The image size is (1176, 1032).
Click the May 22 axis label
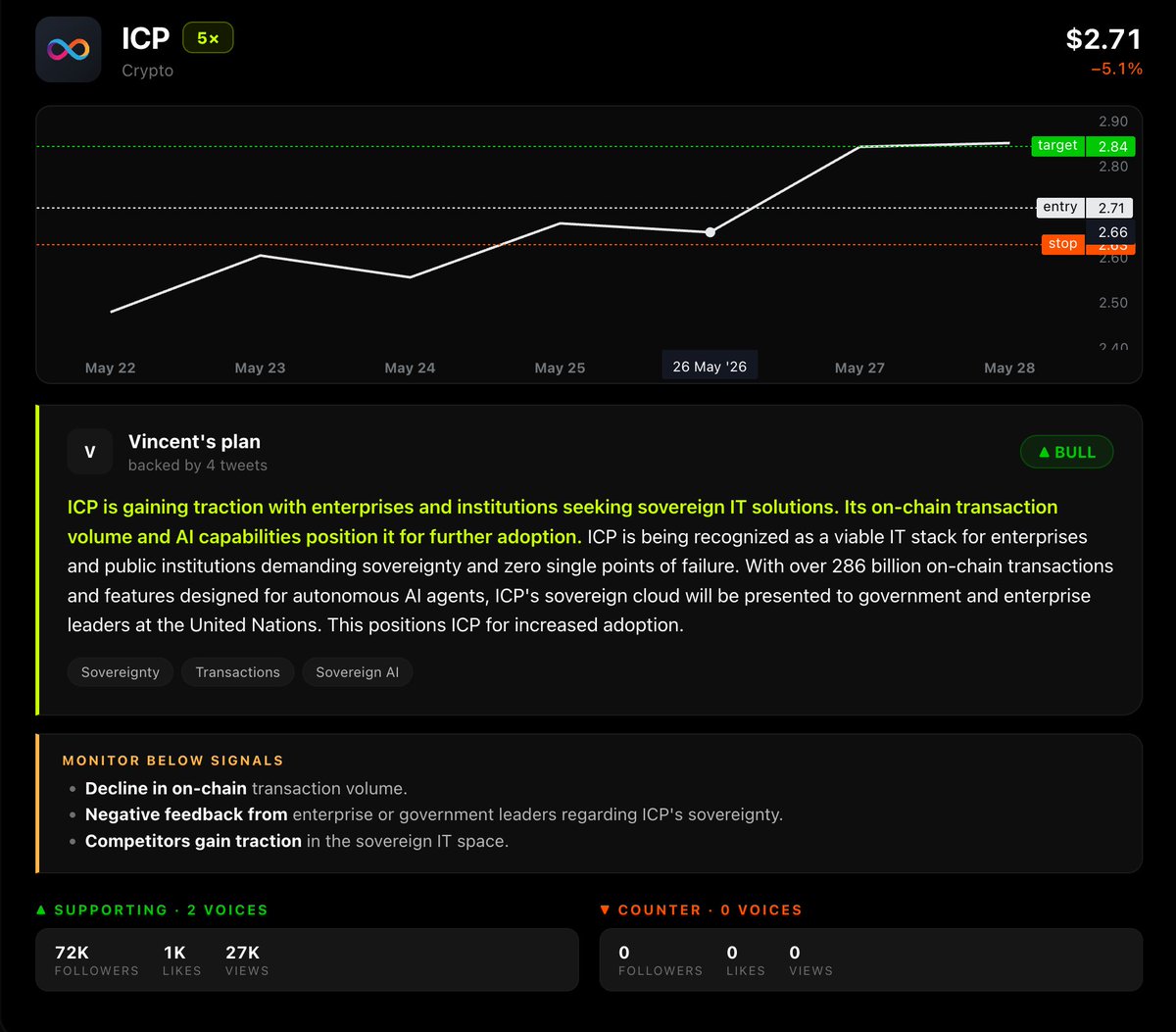110,369
